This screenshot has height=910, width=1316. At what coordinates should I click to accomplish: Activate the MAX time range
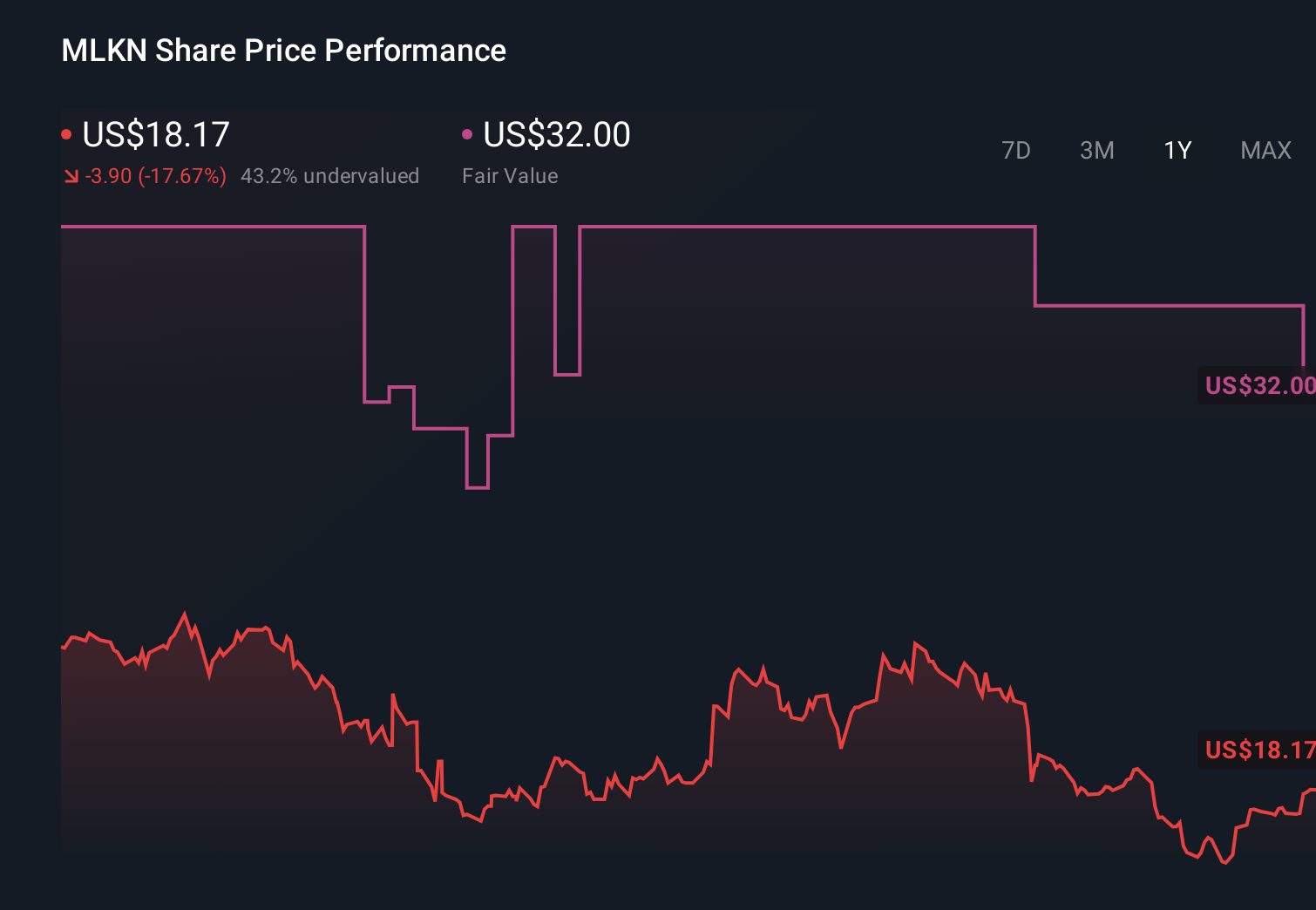pos(1265,151)
